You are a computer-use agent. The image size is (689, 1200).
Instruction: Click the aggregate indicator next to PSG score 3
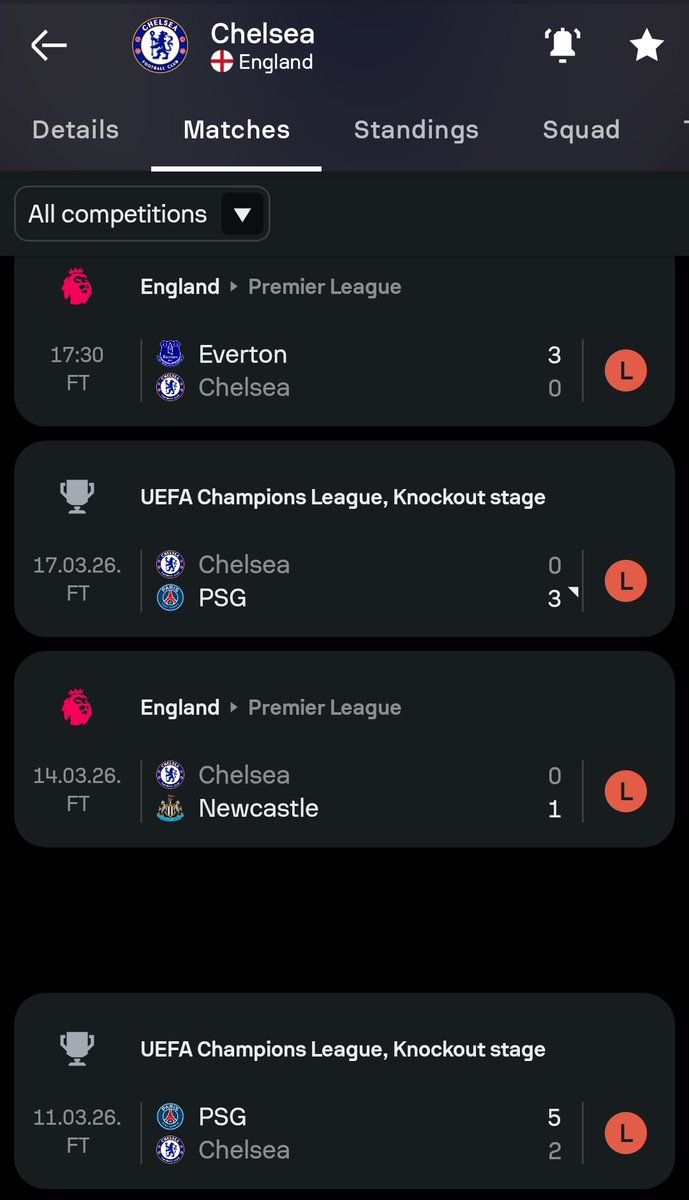tap(573, 594)
